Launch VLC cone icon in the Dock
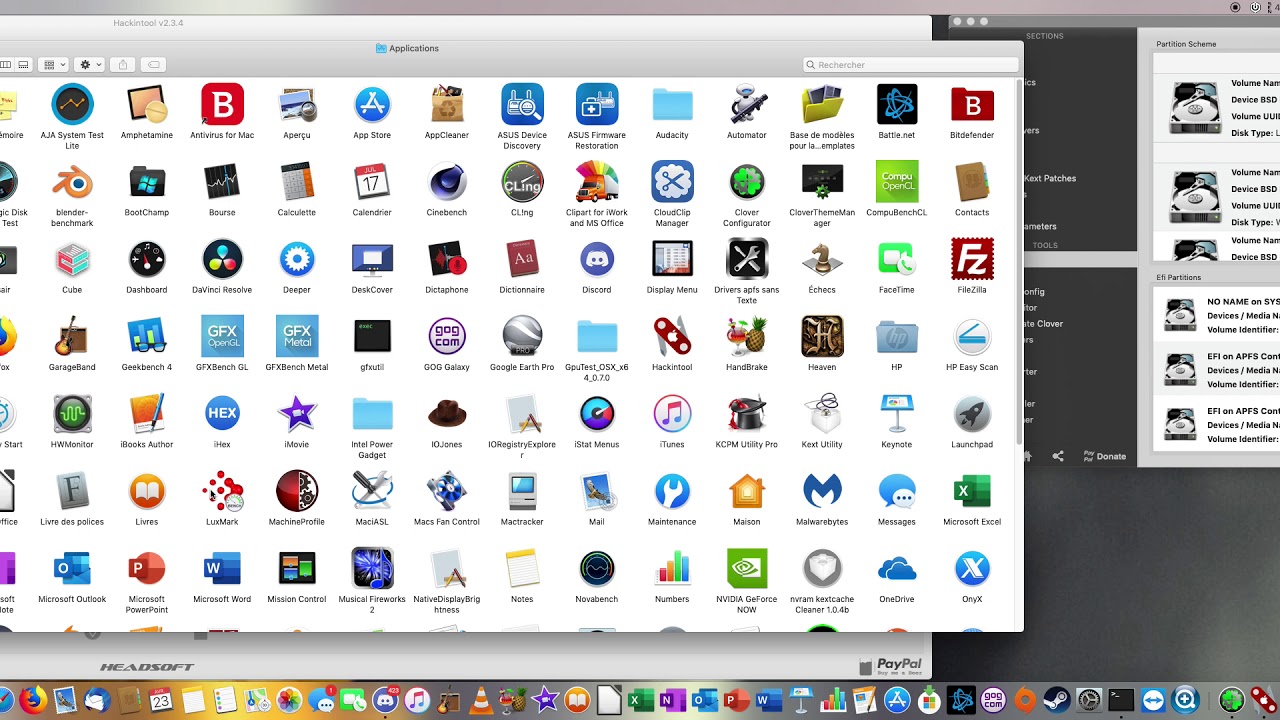 coord(481,700)
